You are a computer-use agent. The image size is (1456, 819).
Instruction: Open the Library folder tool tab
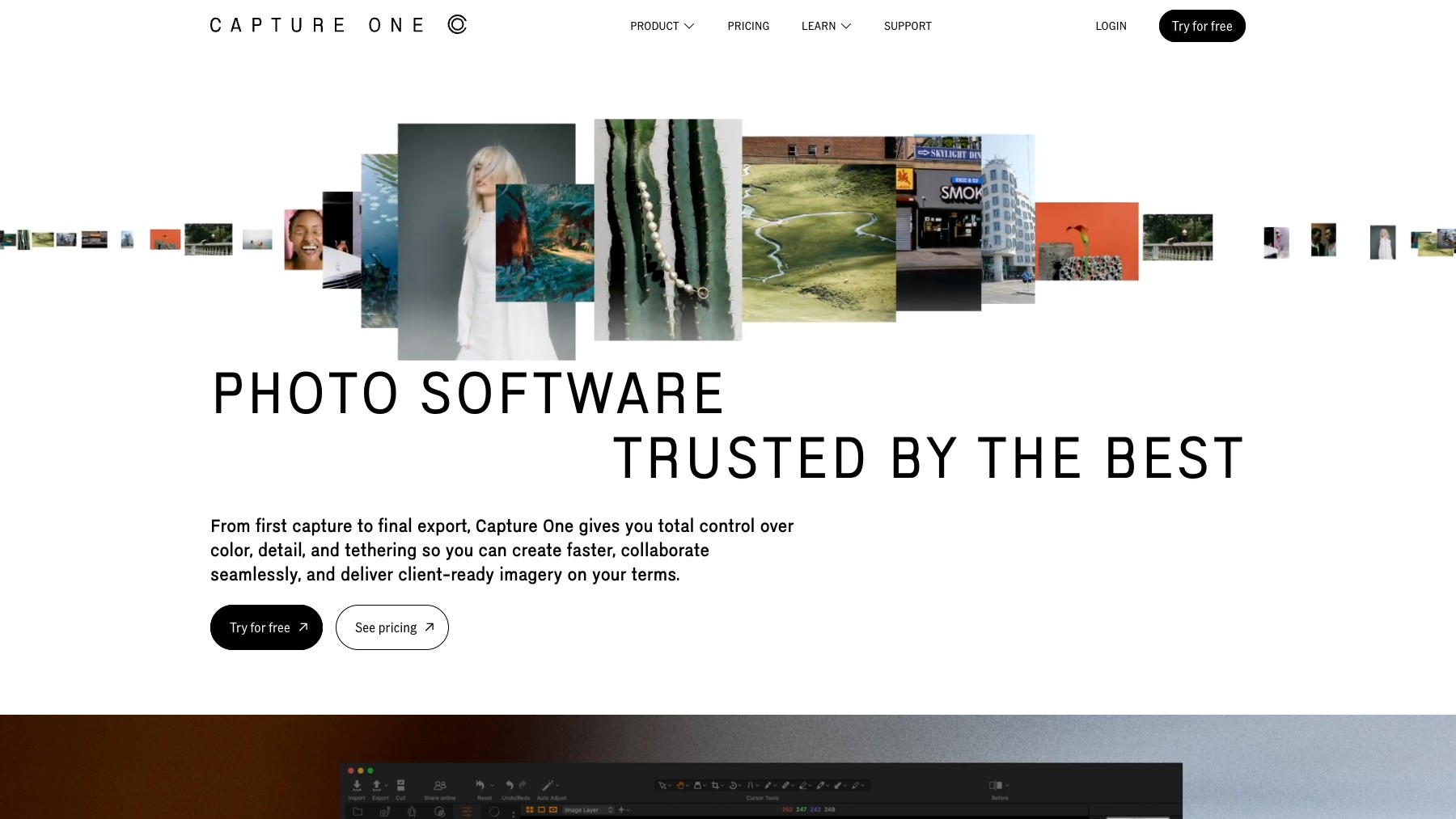[358, 811]
